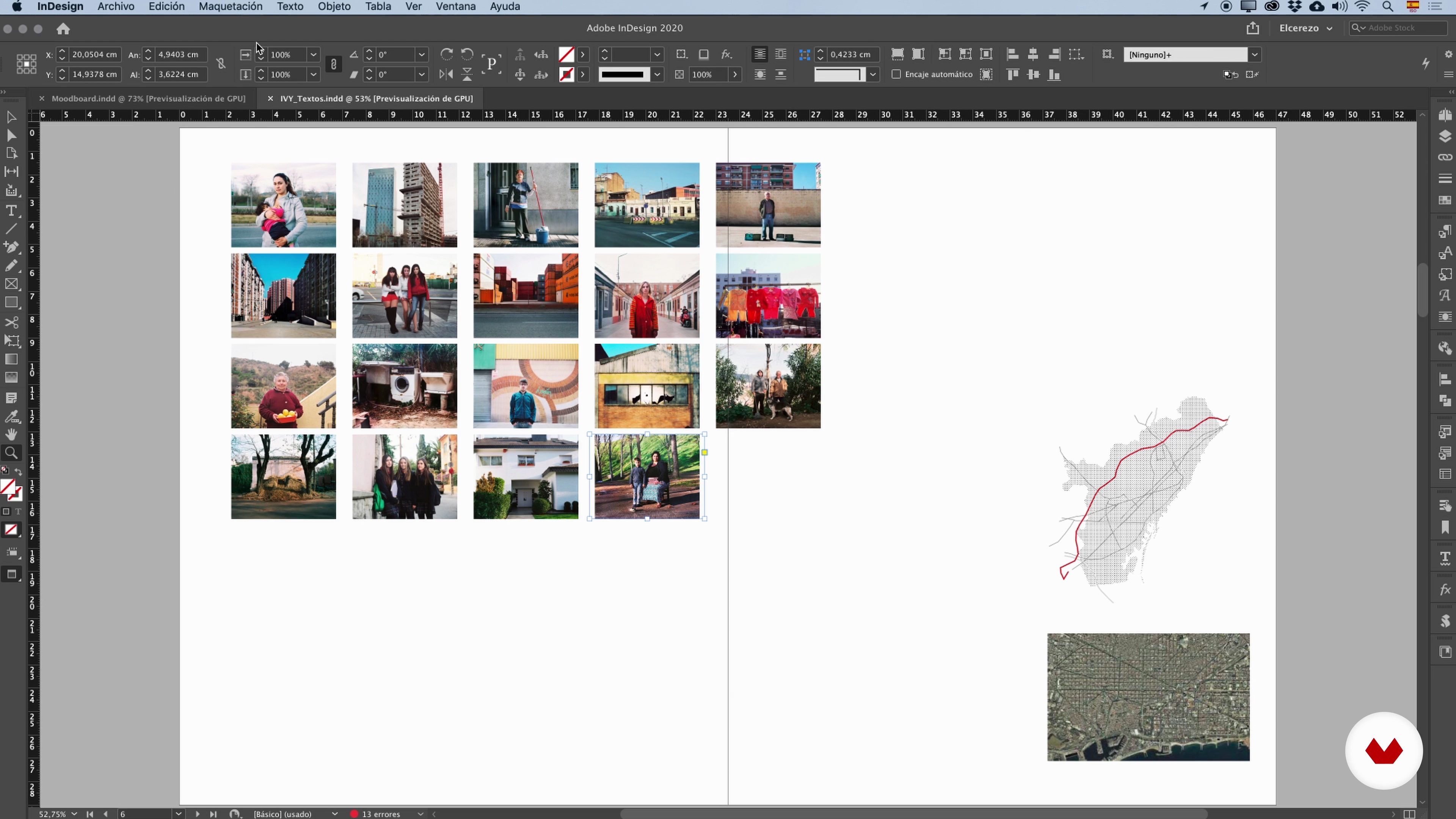1456x819 pixels.
Task: Open horizontal scale percentage dropdown
Action: pyautogui.click(x=313, y=54)
